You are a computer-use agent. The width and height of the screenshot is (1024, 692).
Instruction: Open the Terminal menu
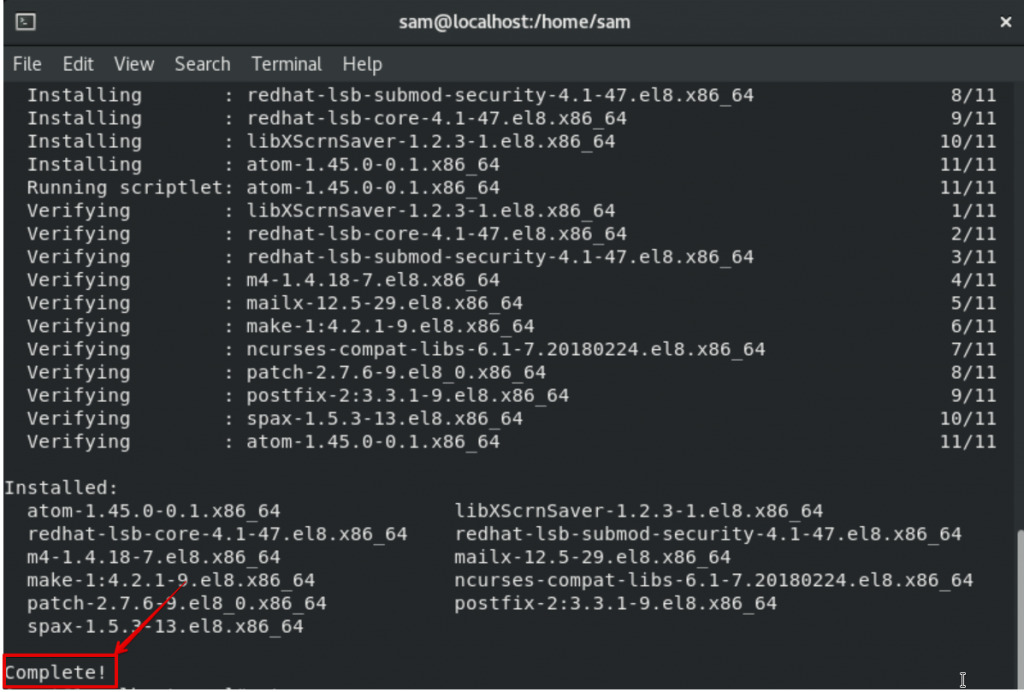point(286,64)
